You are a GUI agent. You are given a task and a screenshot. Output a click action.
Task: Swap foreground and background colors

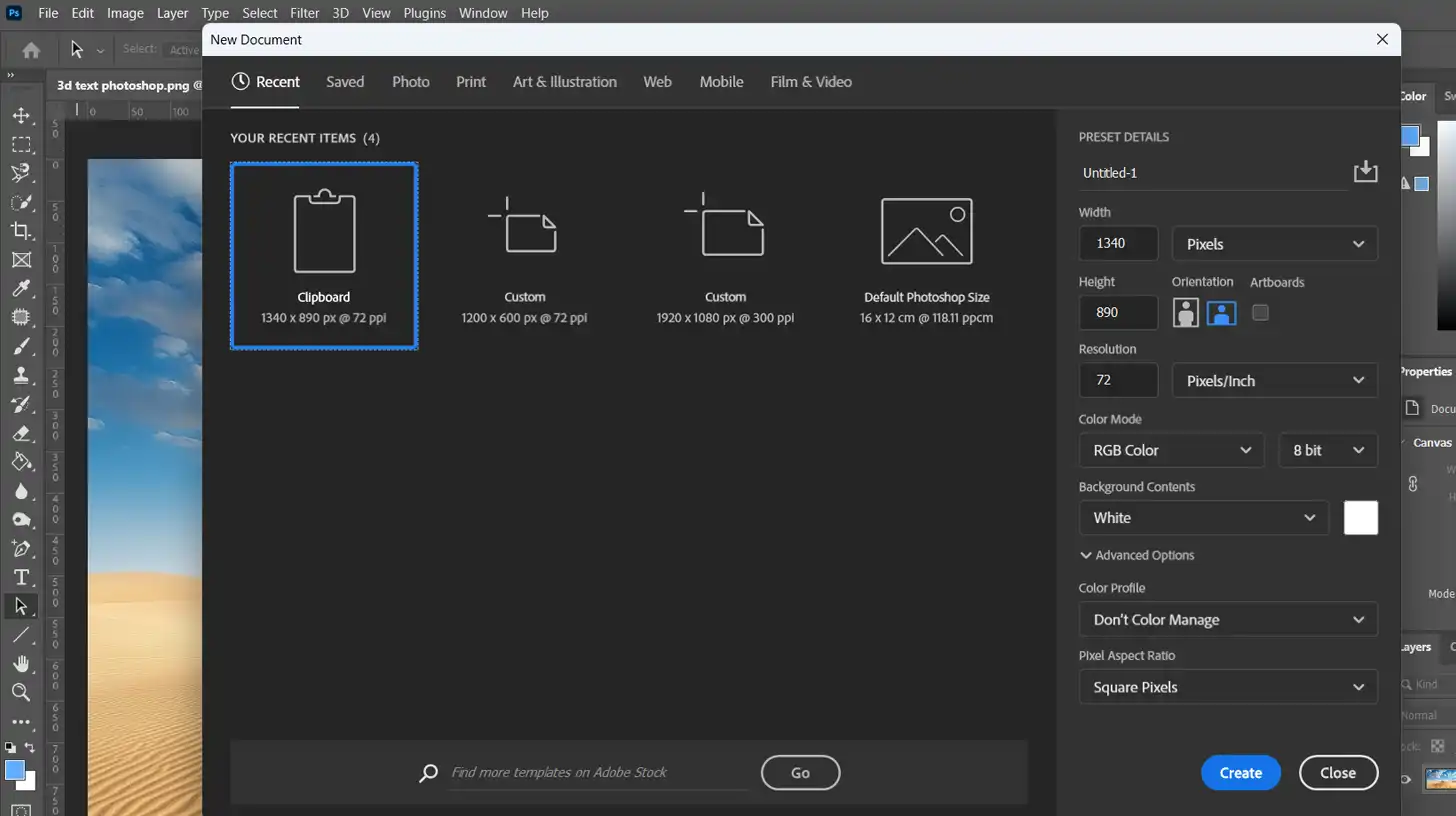(30, 747)
